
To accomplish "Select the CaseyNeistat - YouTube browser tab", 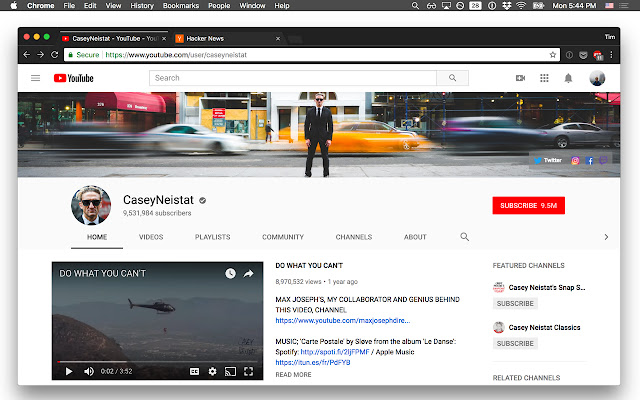I will pos(114,38).
